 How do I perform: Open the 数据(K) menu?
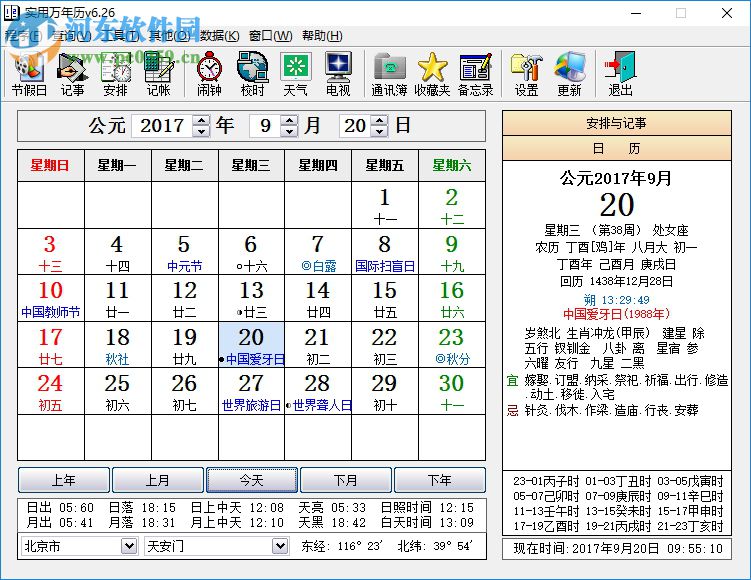point(219,35)
